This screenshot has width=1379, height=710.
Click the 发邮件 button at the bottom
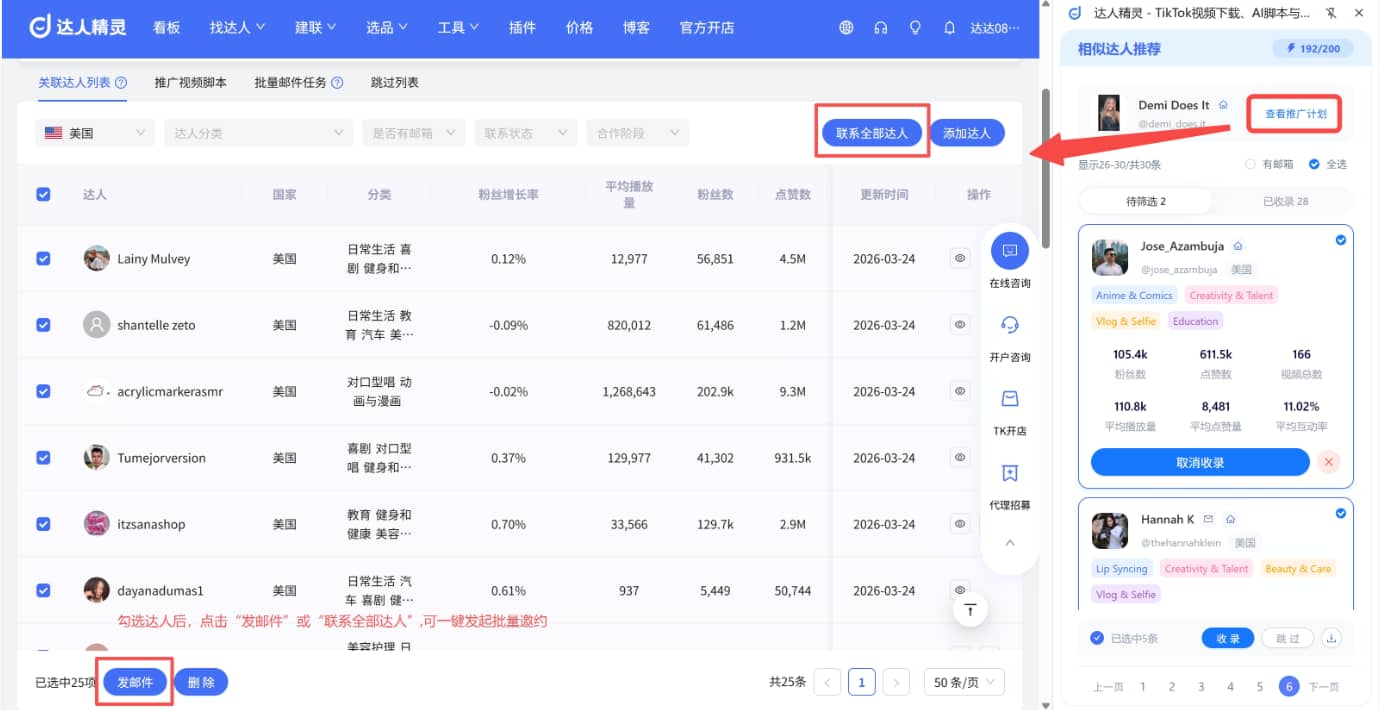point(135,681)
